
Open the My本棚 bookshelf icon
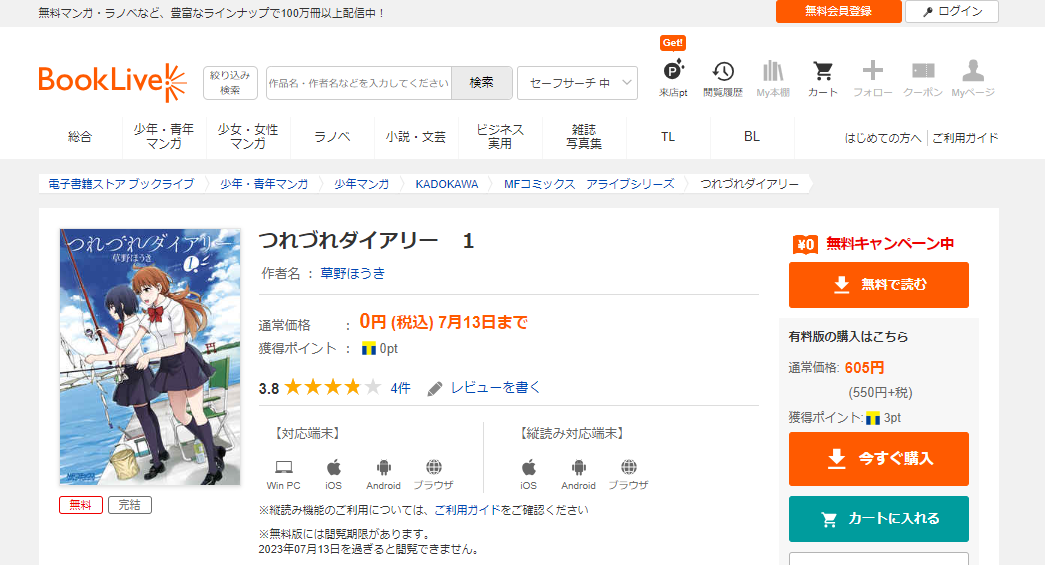point(772,73)
